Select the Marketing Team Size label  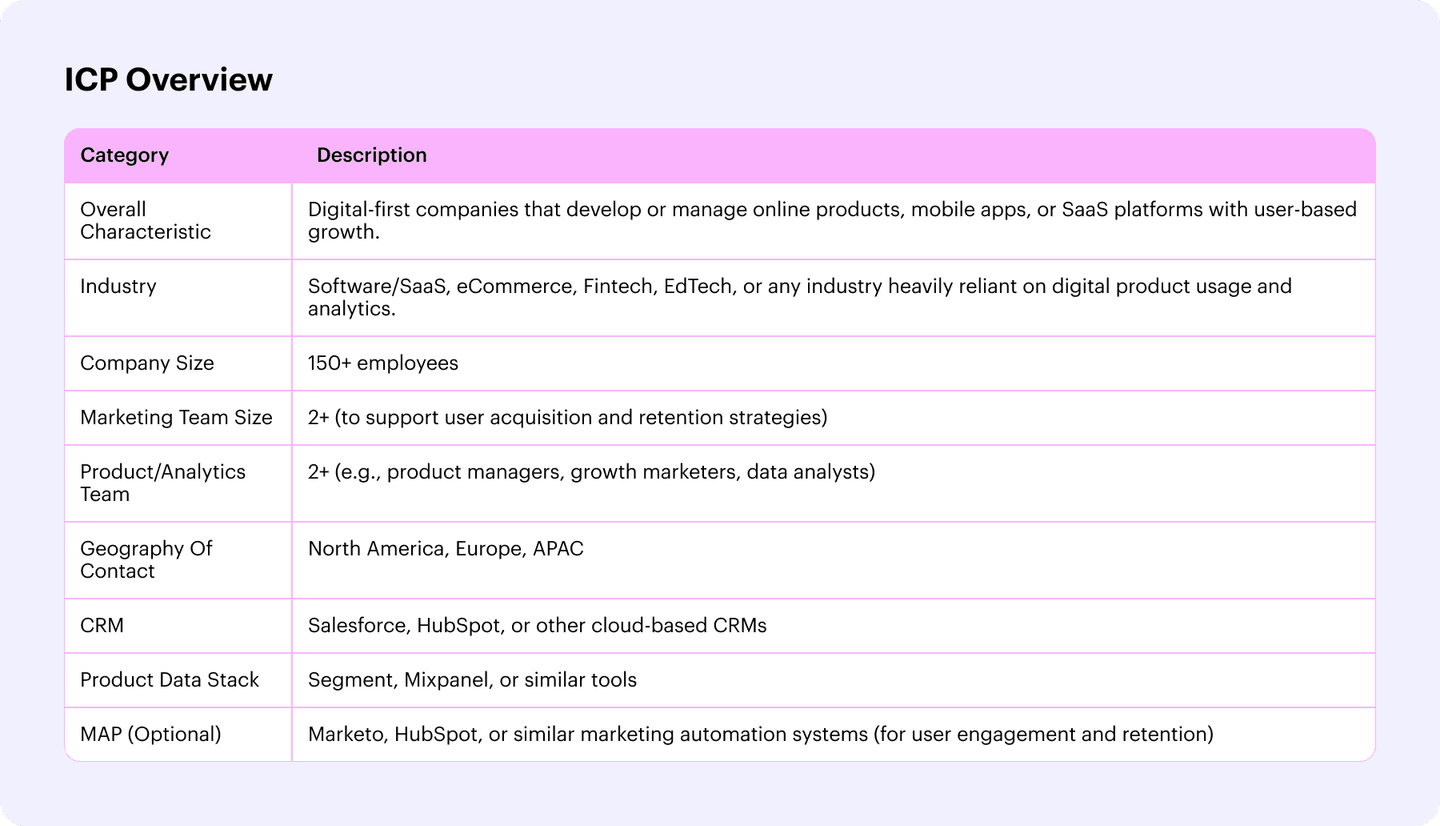(176, 417)
